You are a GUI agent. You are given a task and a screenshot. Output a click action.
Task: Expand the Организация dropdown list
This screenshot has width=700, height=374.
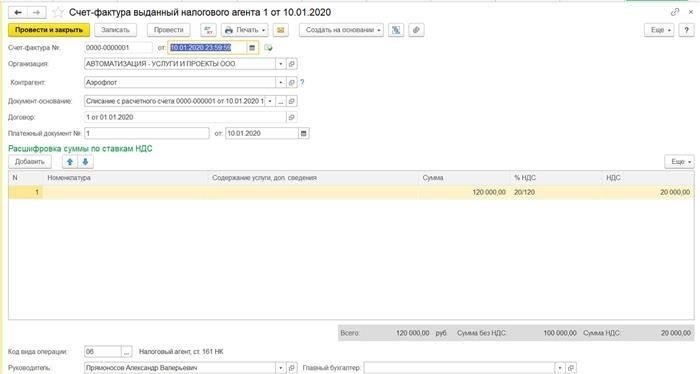[x=280, y=64]
